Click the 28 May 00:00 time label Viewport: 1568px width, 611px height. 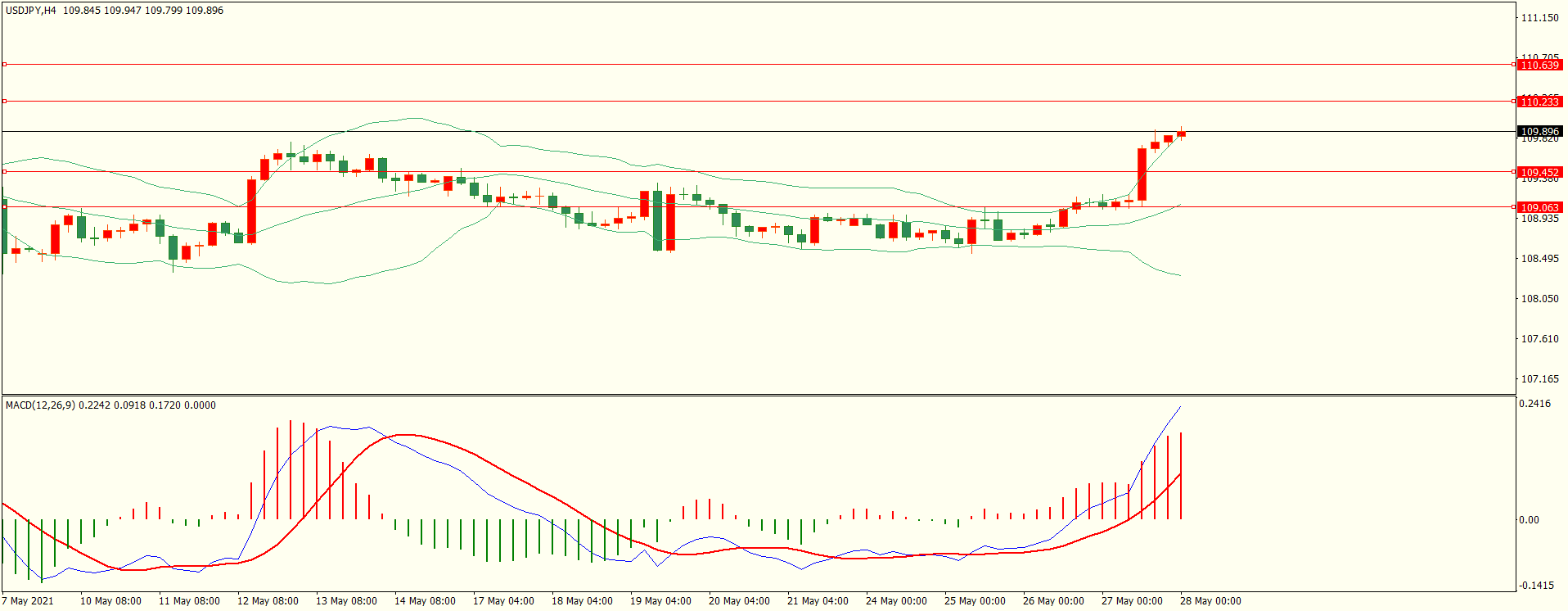[1210, 601]
